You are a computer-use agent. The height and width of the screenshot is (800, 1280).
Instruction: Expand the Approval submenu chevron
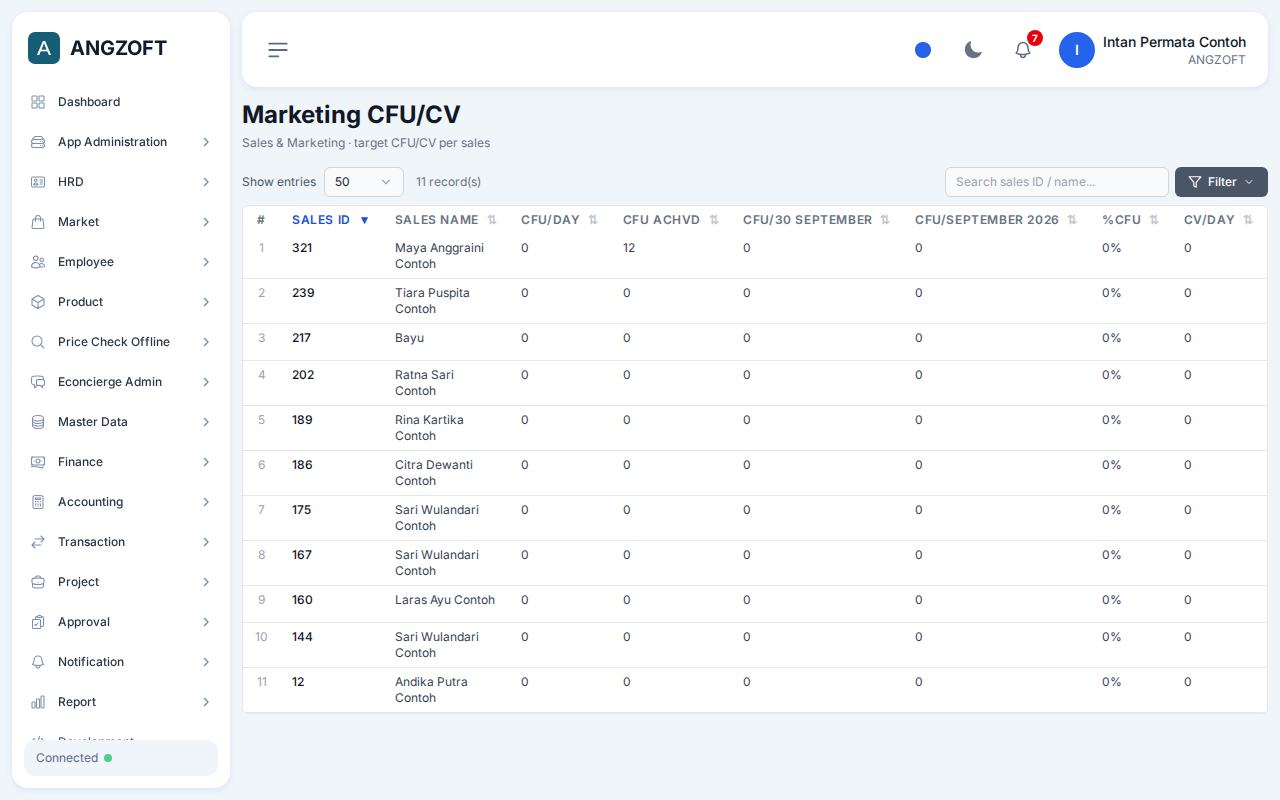(206, 622)
